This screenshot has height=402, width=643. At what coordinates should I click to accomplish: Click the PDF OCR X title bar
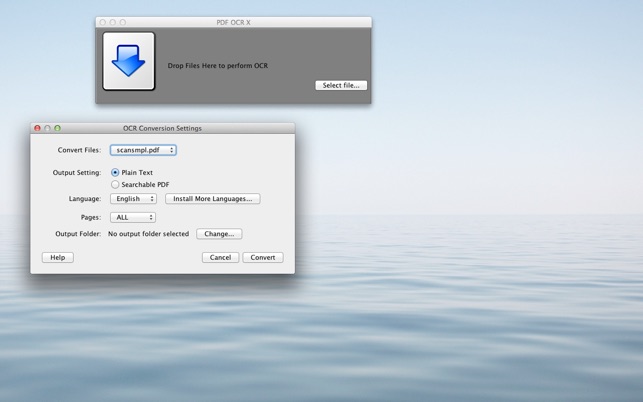pyautogui.click(x=233, y=22)
